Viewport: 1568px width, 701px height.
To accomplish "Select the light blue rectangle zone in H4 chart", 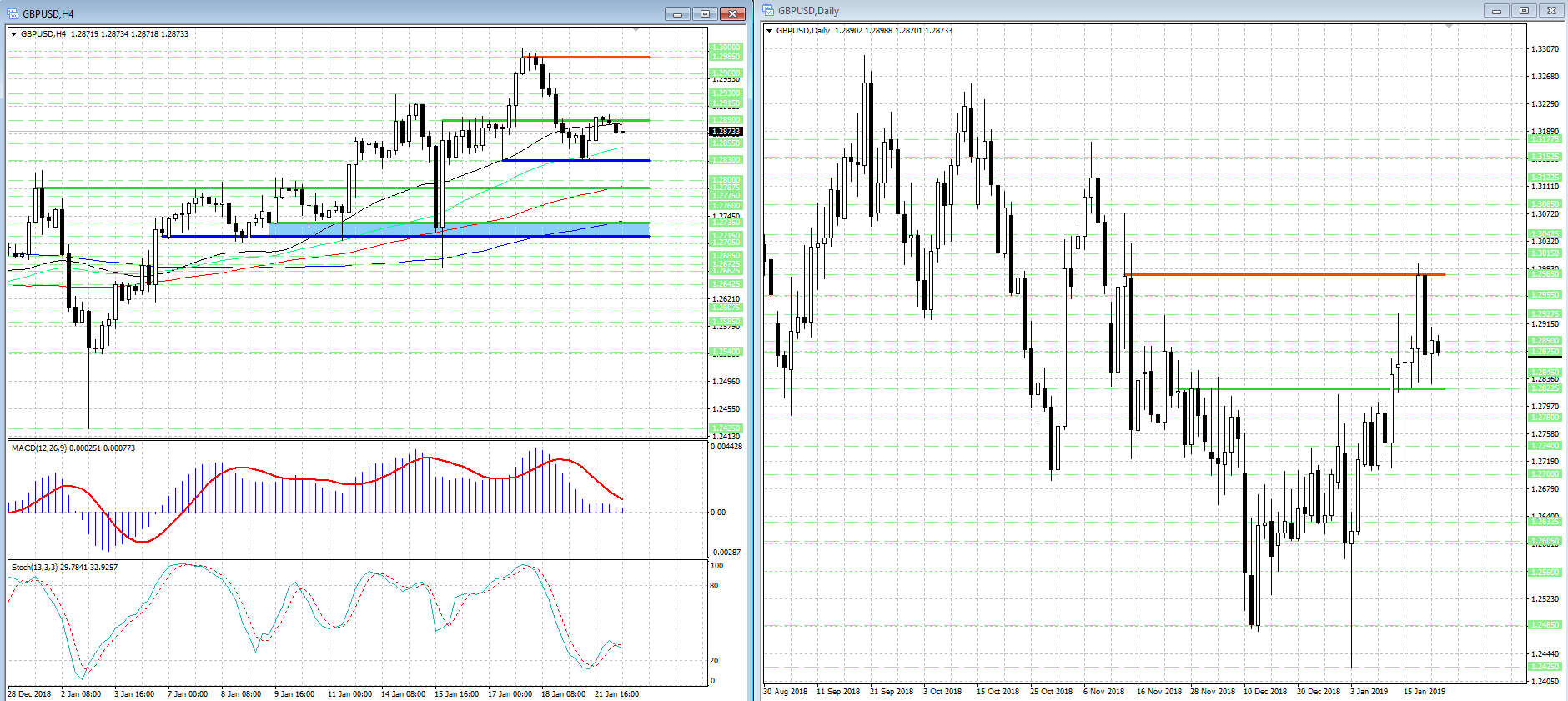I will pos(459,229).
